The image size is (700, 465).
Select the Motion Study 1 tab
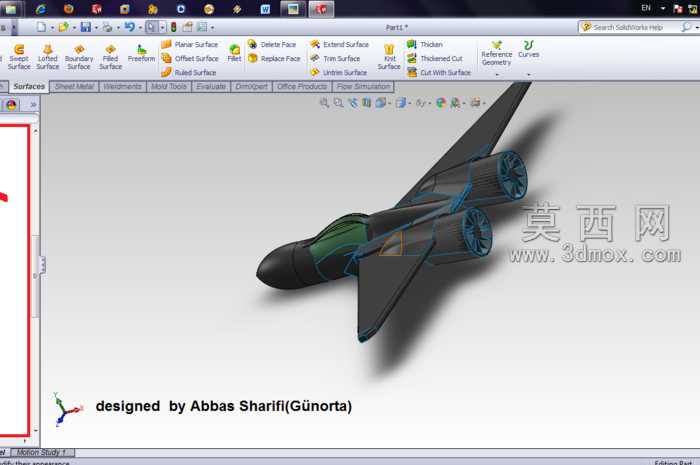(x=42, y=452)
